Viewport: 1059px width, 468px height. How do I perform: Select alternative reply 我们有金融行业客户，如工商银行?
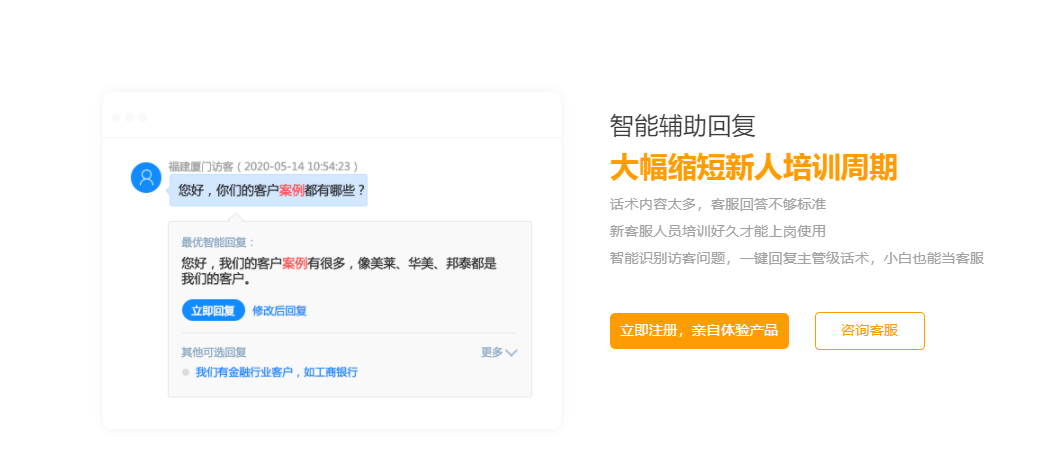(x=276, y=372)
